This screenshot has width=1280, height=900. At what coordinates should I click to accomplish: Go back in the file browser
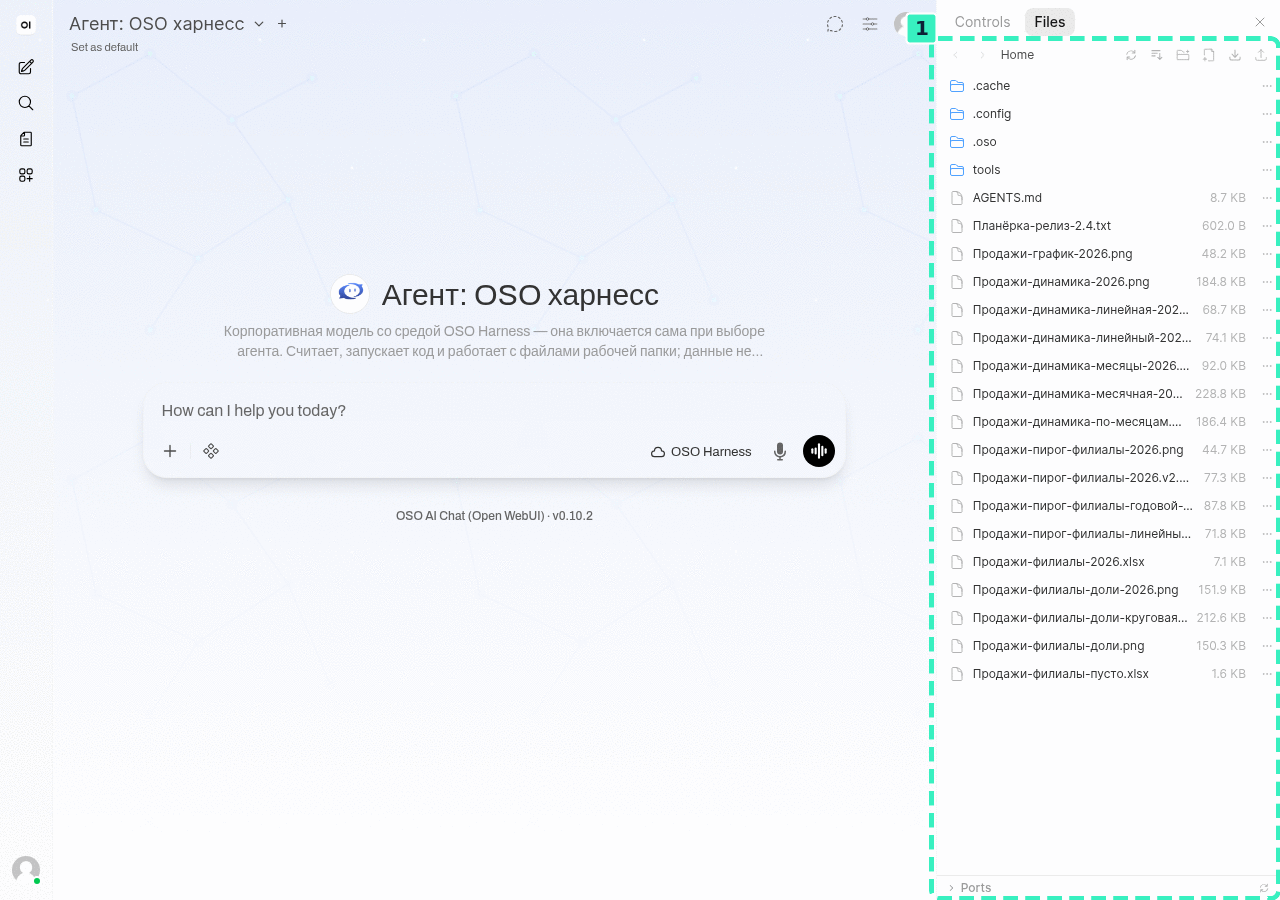(956, 55)
